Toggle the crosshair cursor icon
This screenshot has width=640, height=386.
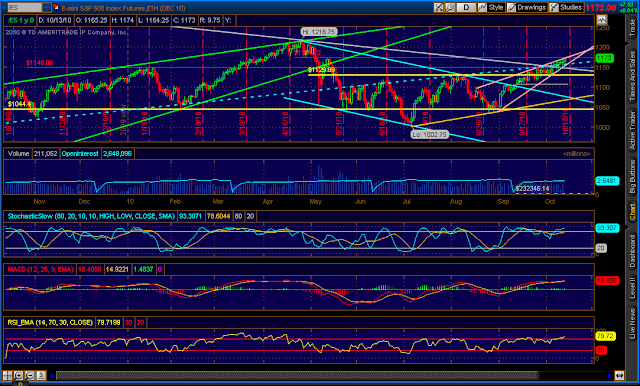click(x=7, y=375)
